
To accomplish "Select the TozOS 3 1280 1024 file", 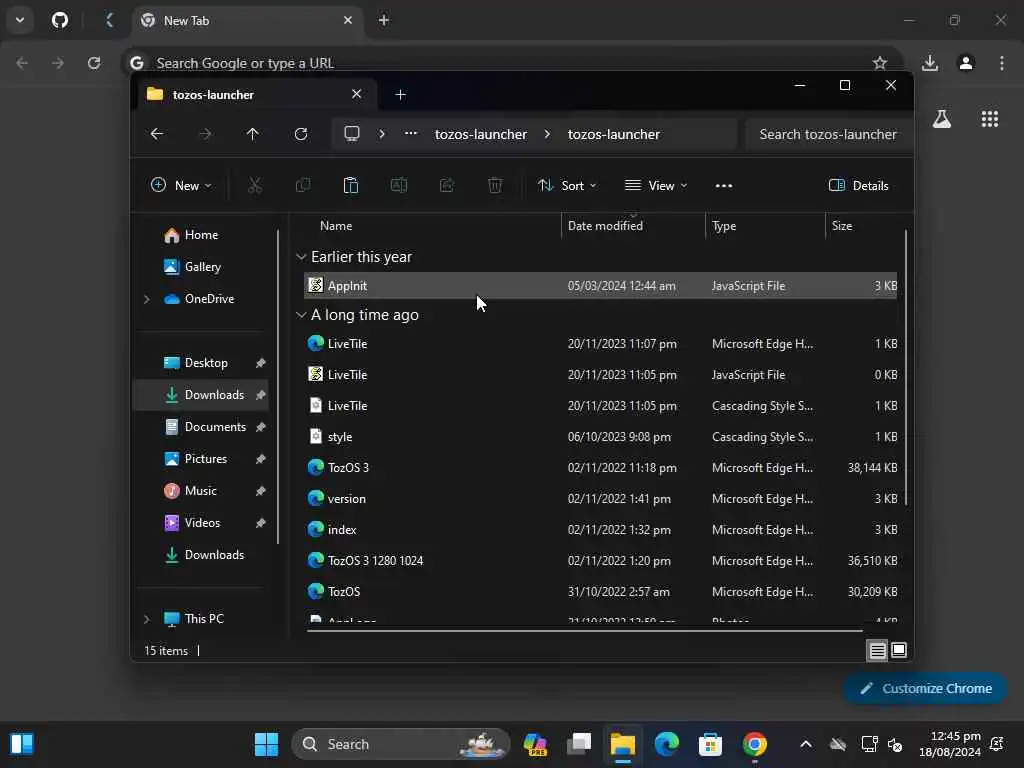I will click(600, 561).
